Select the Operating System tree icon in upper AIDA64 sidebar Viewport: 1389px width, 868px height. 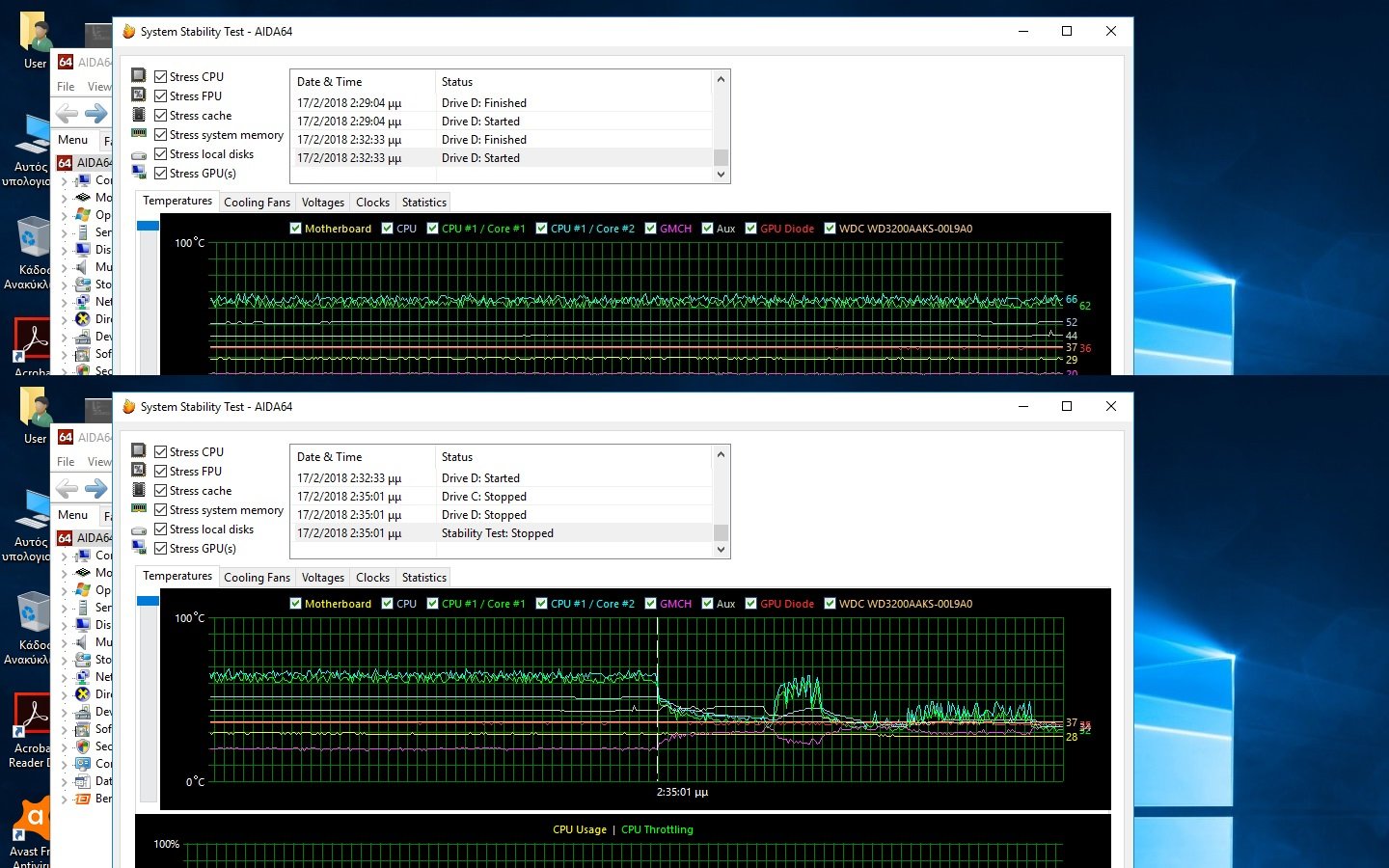pyautogui.click(x=83, y=215)
